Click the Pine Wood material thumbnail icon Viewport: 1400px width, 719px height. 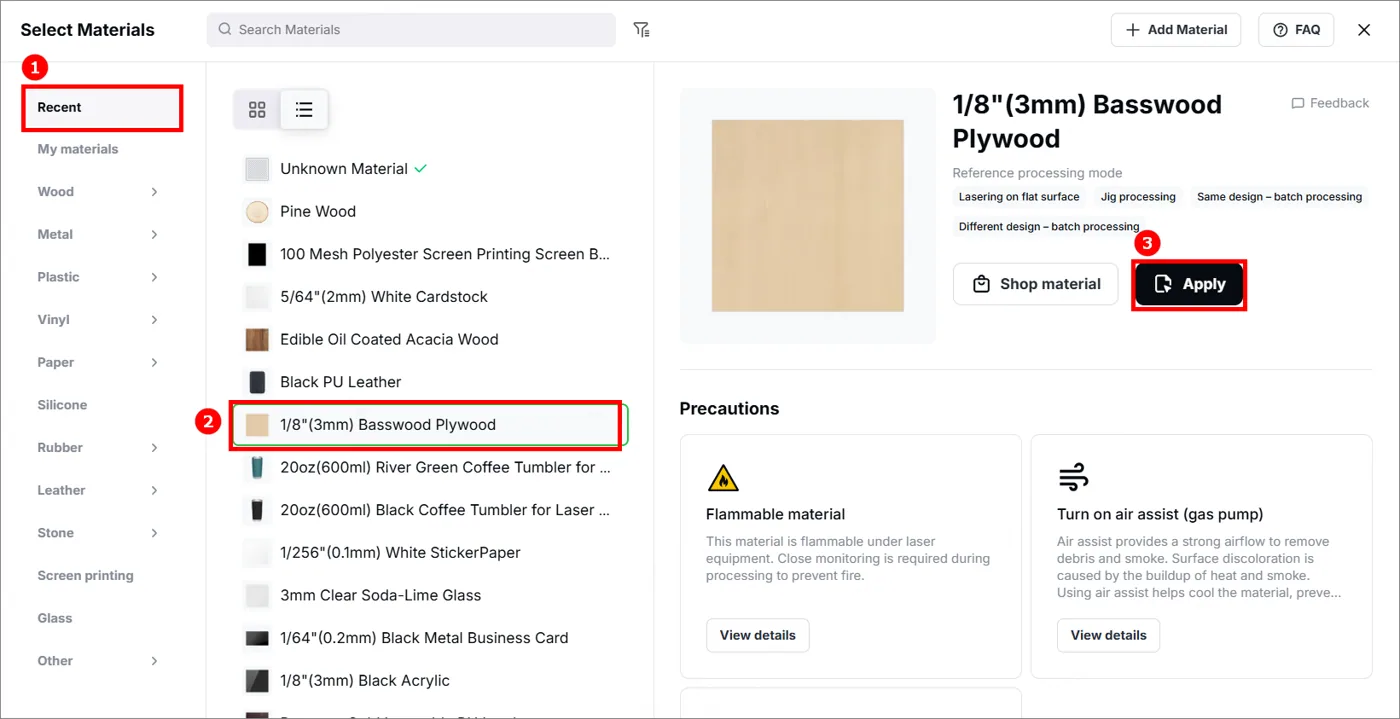click(x=257, y=212)
